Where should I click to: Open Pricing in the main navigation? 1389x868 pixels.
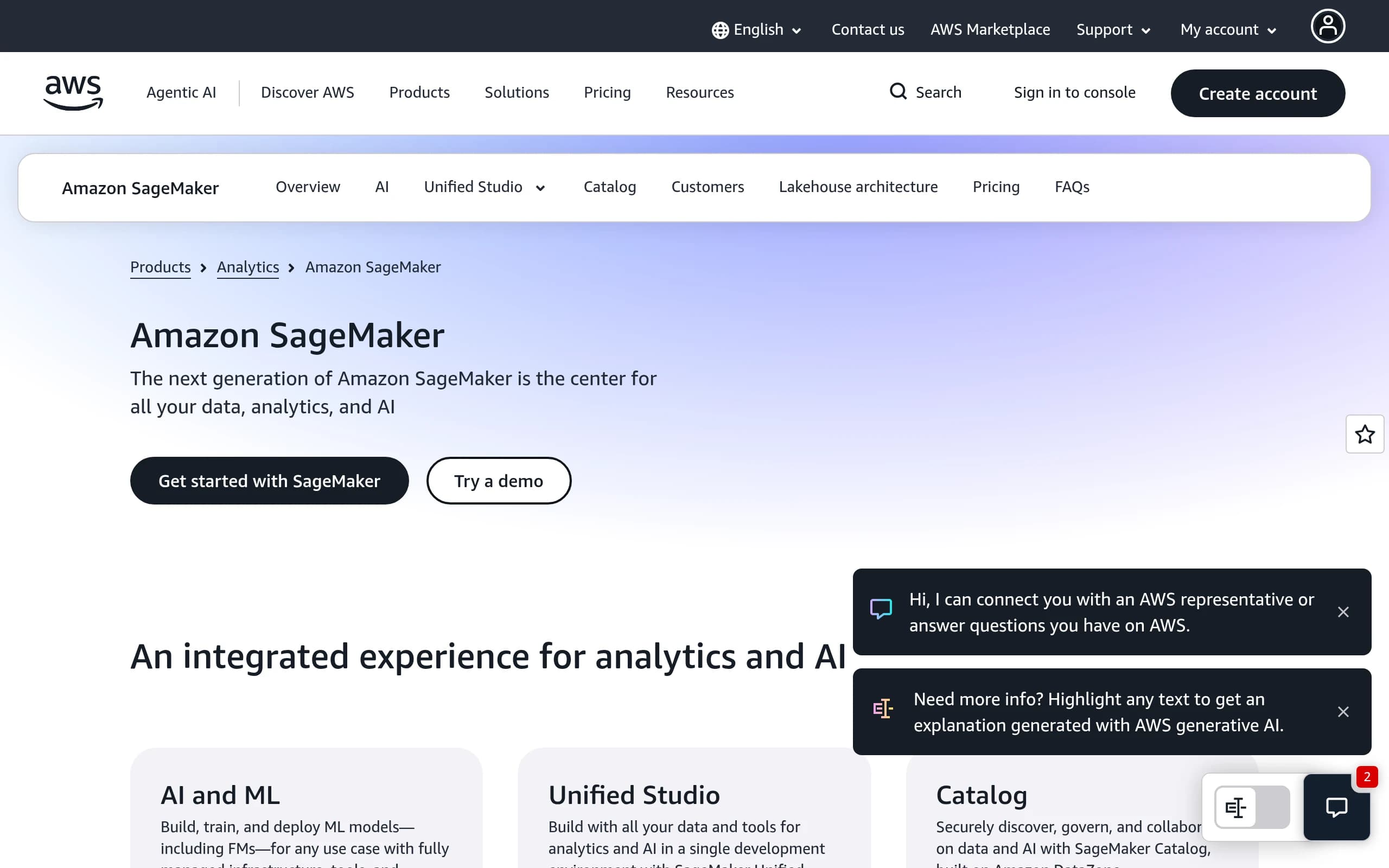click(x=607, y=92)
